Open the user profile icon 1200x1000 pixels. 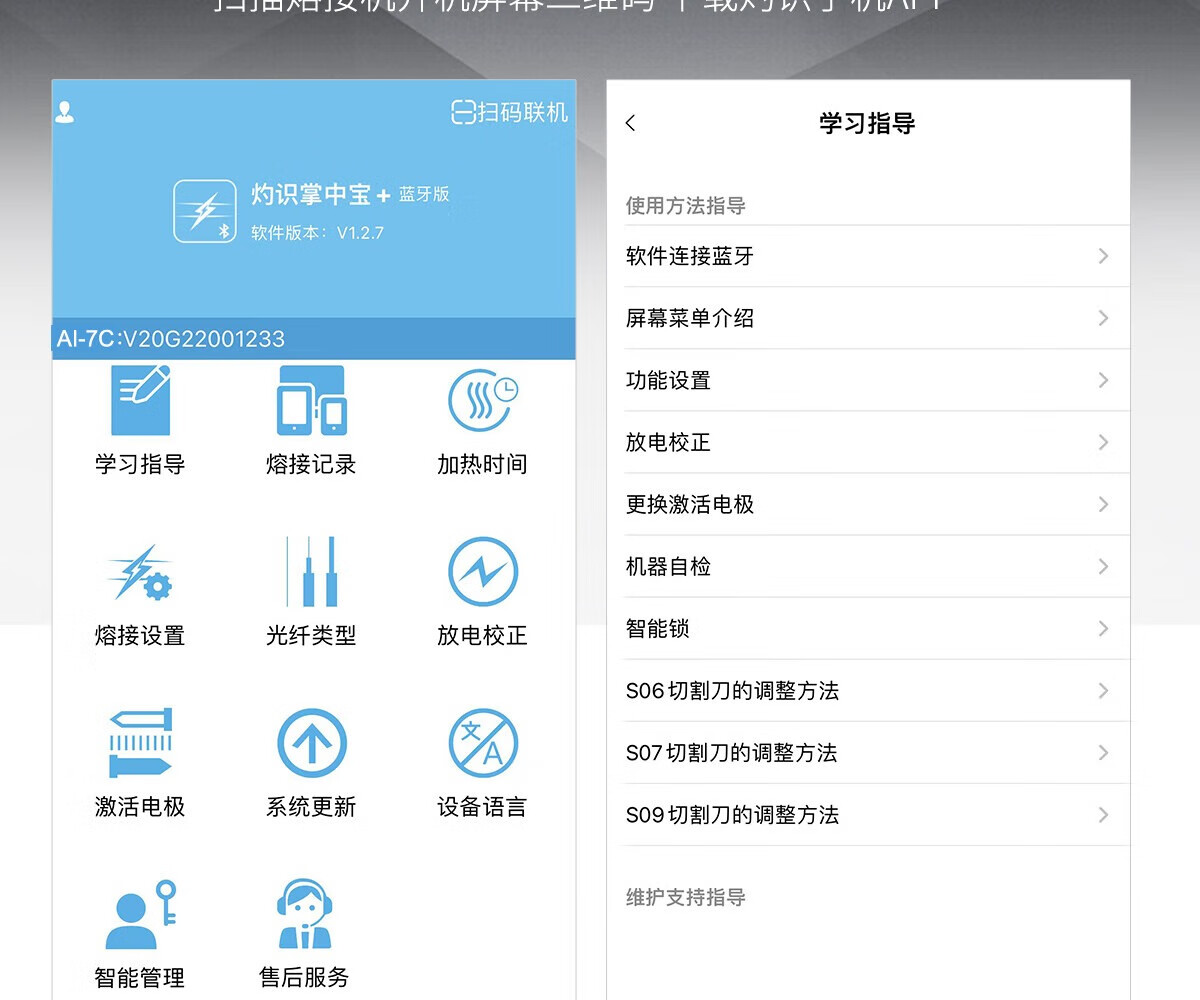click(64, 112)
